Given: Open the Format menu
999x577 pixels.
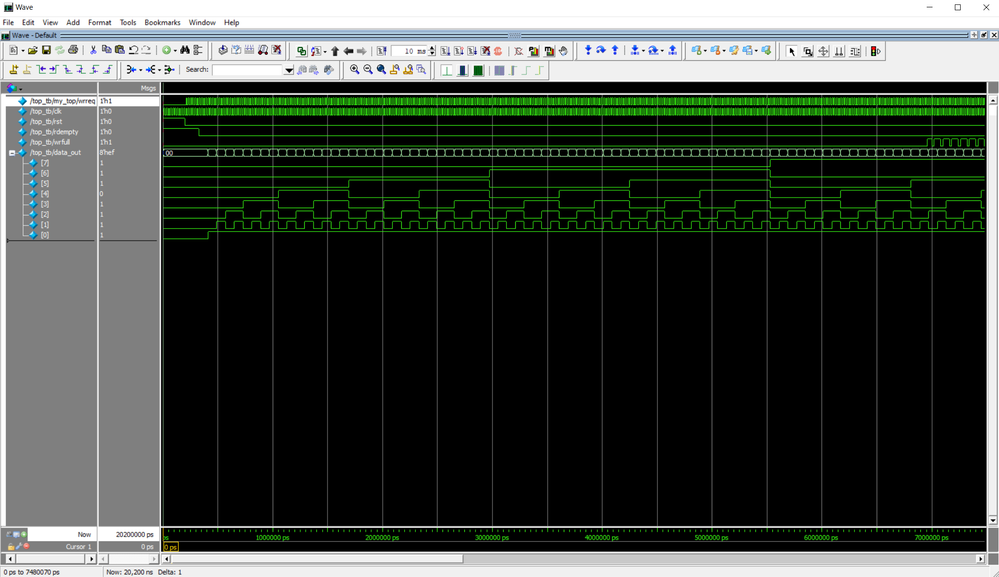Looking at the screenshot, I should pos(100,22).
